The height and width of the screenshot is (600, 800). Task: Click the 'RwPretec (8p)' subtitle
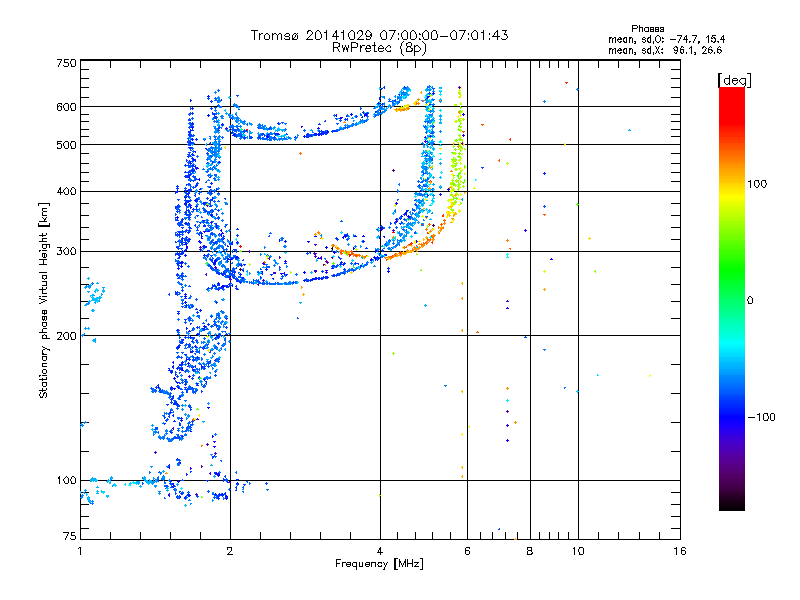379,48
